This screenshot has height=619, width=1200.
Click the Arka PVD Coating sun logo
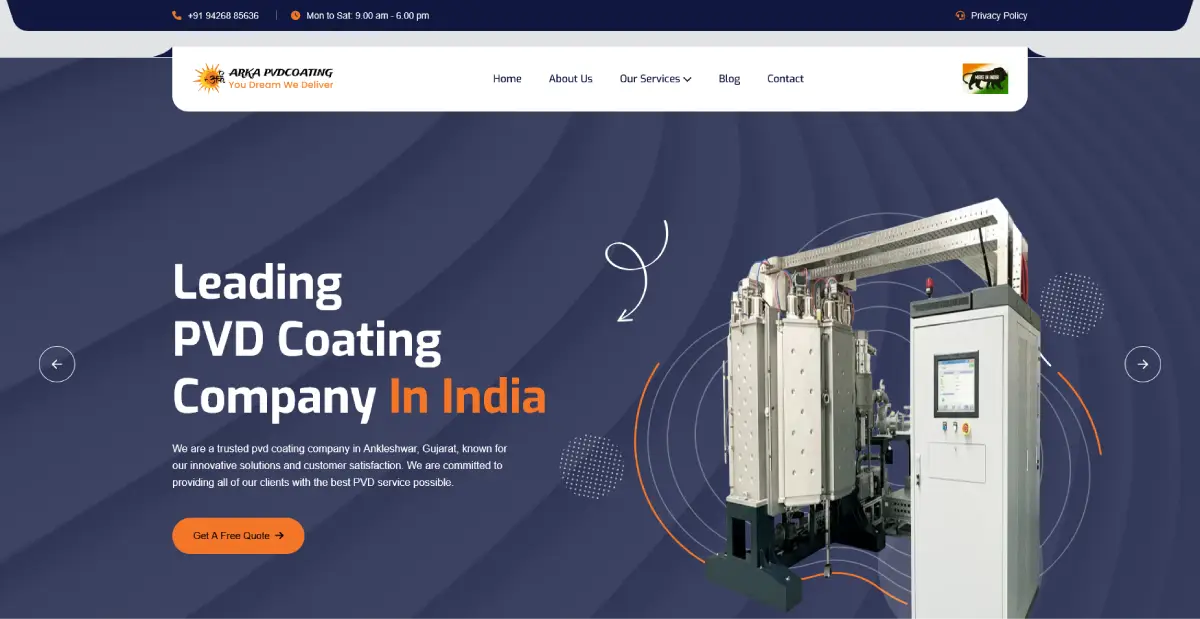click(209, 78)
